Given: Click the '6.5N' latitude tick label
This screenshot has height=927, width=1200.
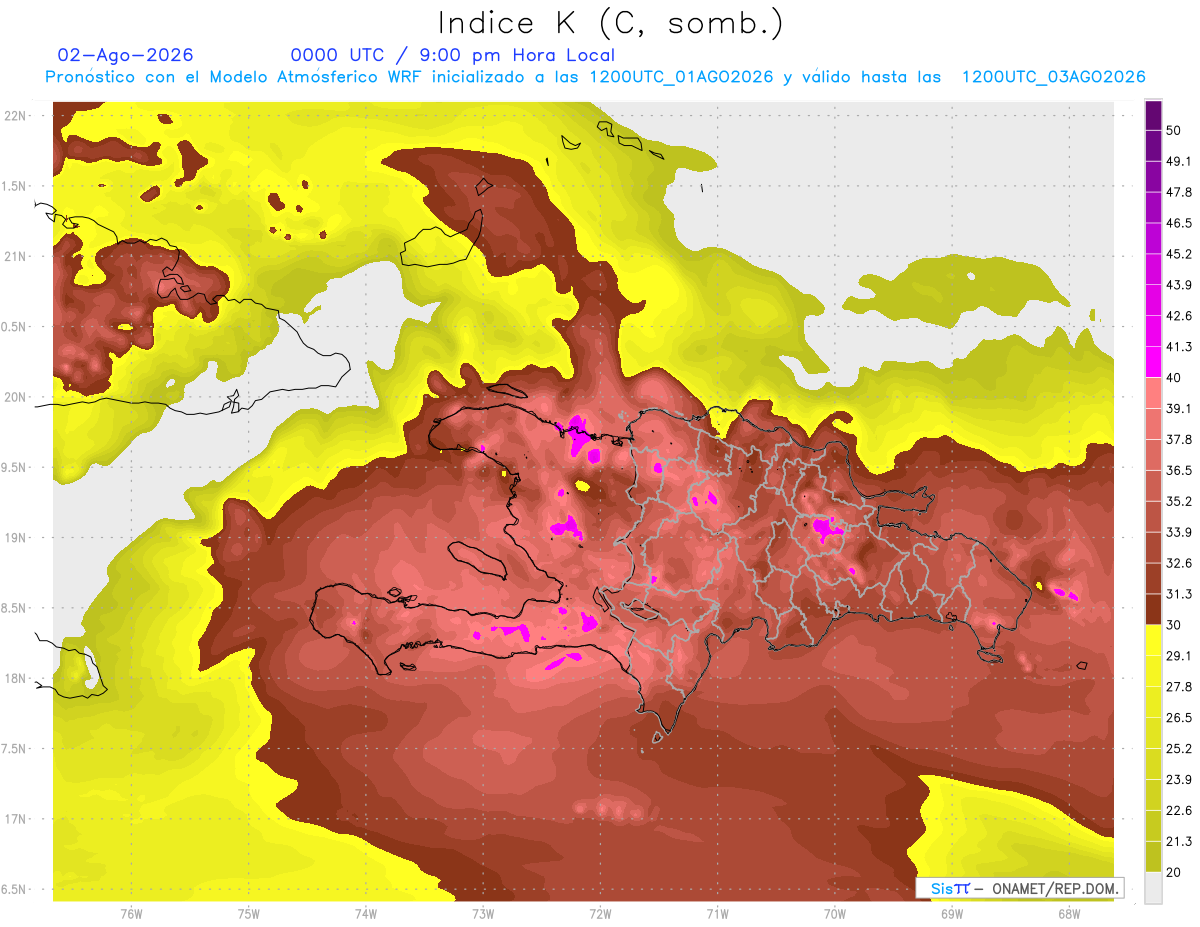Looking at the screenshot, I should click(15, 889).
